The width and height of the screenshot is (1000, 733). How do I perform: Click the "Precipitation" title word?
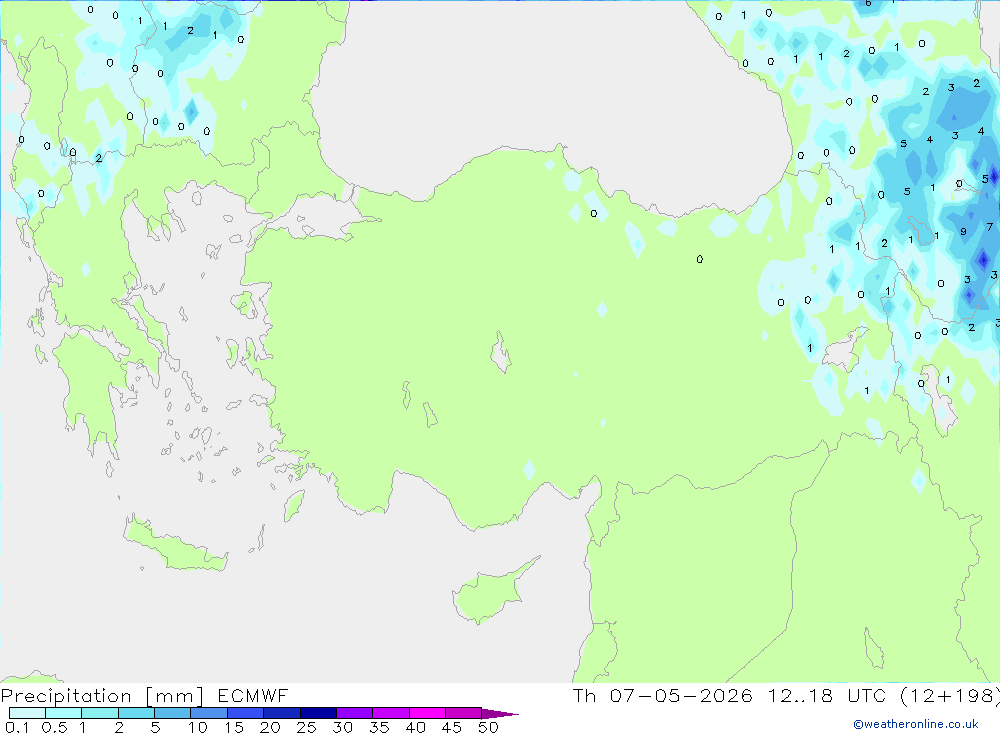pyautogui.click(x=66, y=696)
